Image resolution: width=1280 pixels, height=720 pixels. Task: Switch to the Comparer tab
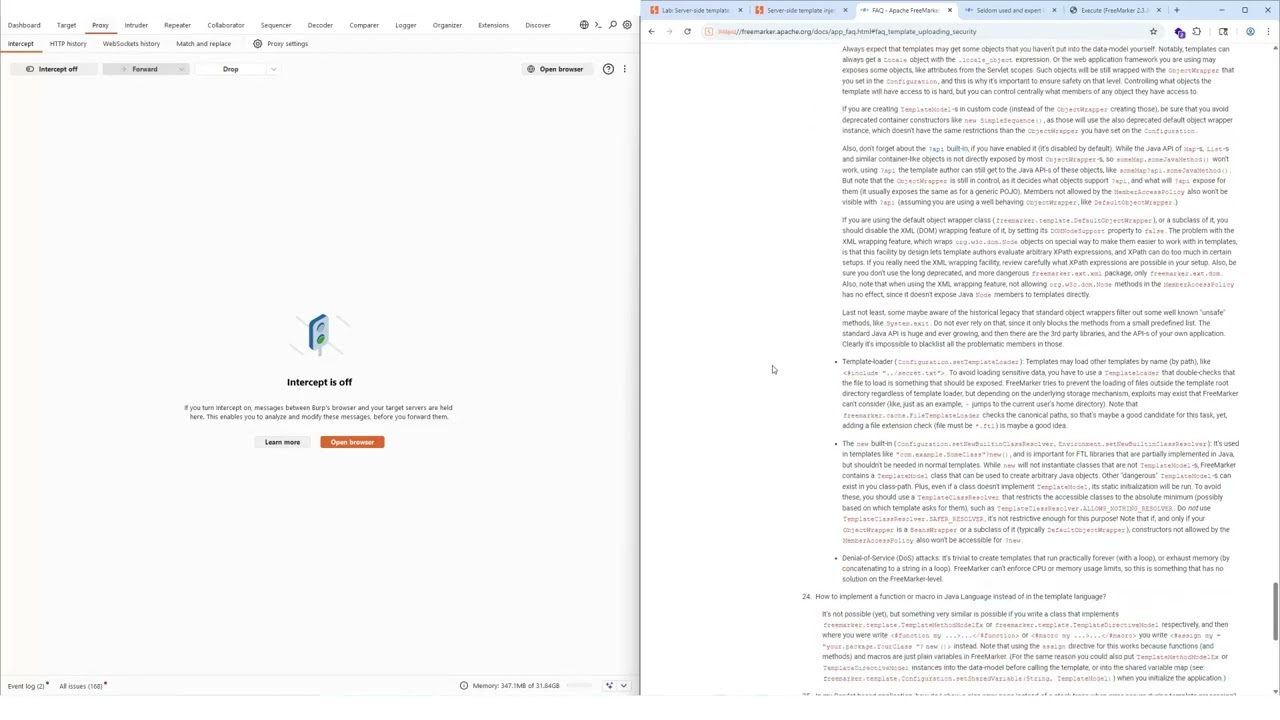[x=364, y=25]
